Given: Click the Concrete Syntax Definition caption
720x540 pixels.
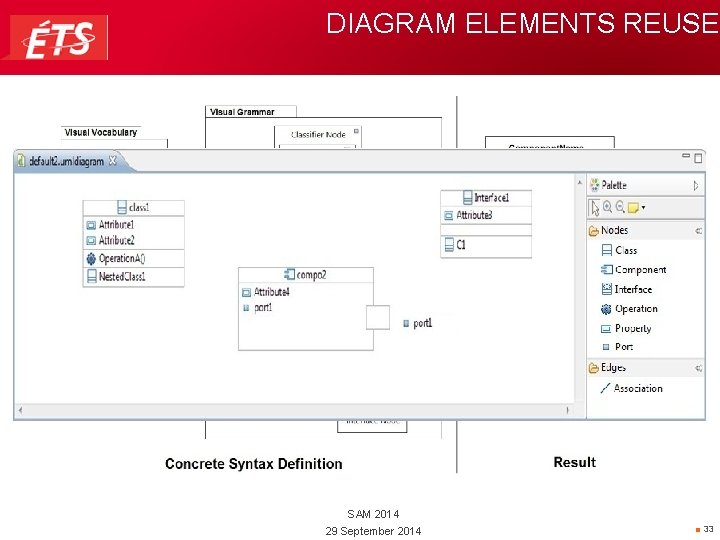Looking at the screenshot, I should click(x=253, y=464).
